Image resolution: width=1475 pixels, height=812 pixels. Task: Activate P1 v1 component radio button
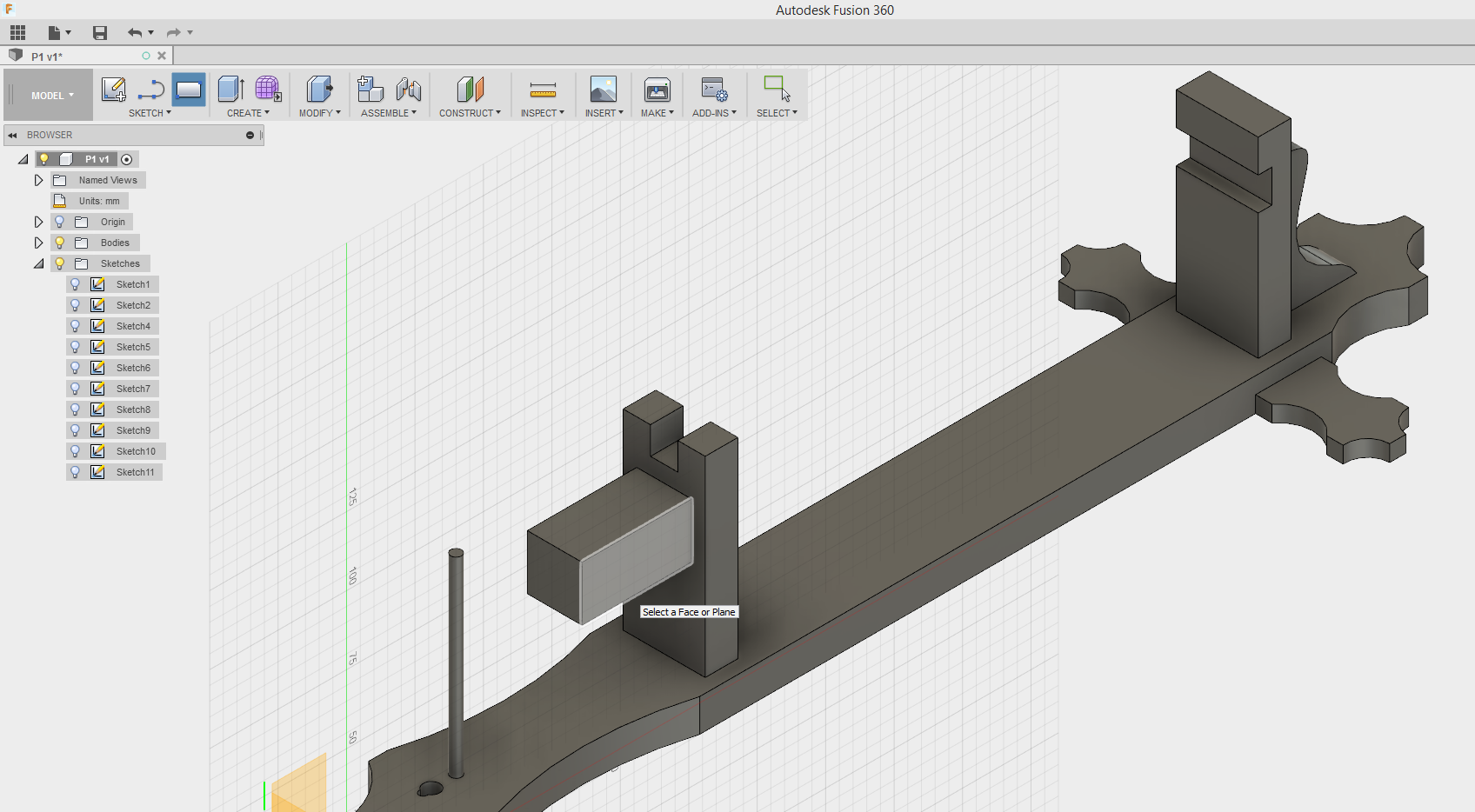(127, 159)
